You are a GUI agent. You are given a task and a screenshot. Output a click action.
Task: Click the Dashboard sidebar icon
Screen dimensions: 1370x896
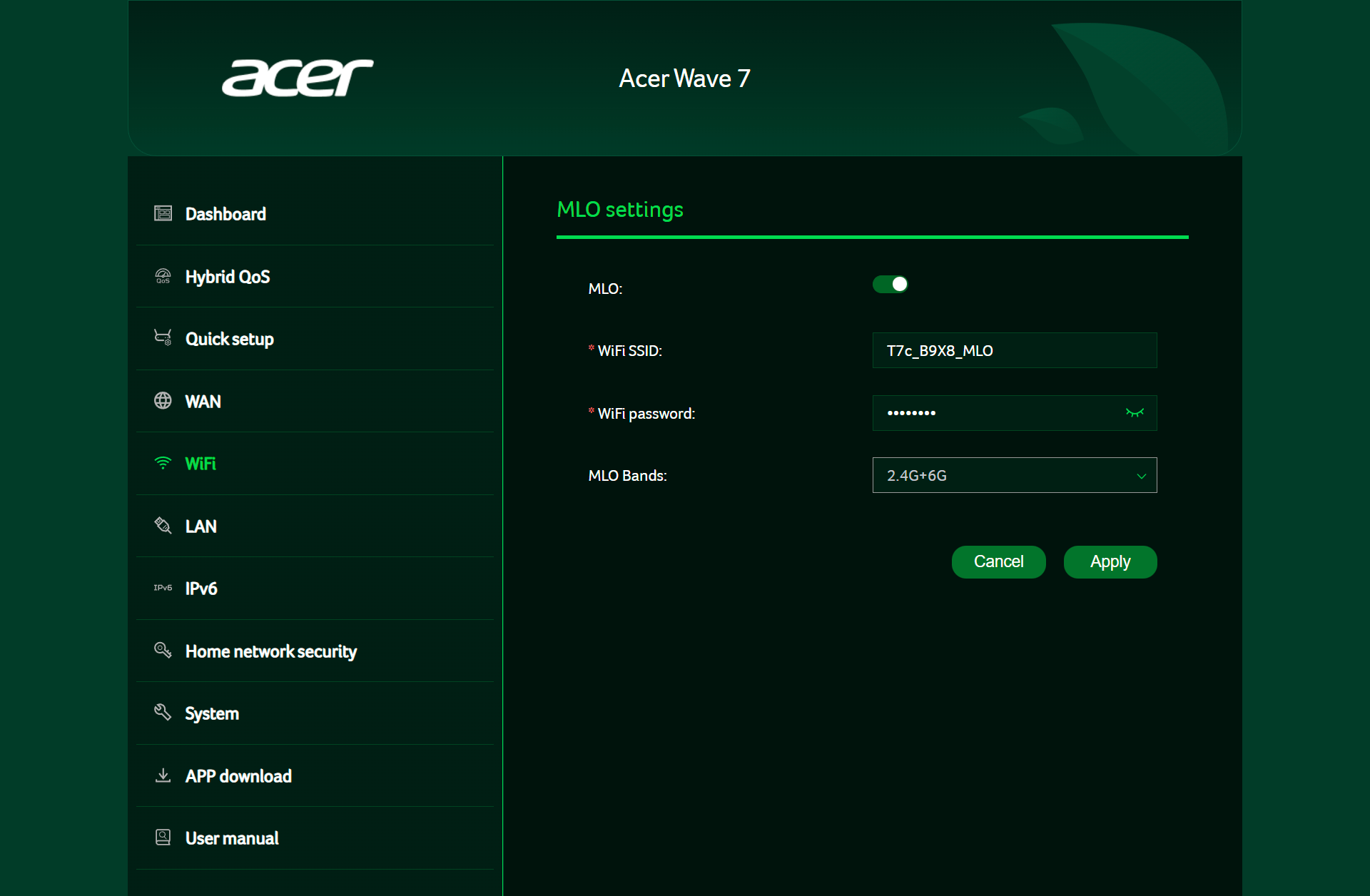(x=163, y=213)
